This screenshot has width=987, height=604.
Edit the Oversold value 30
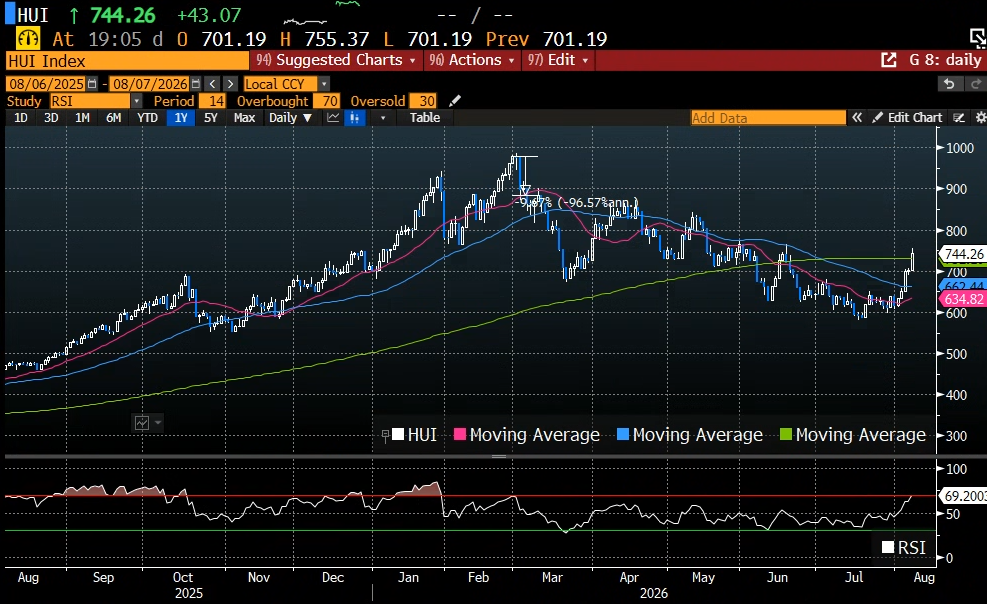point(424,101)
